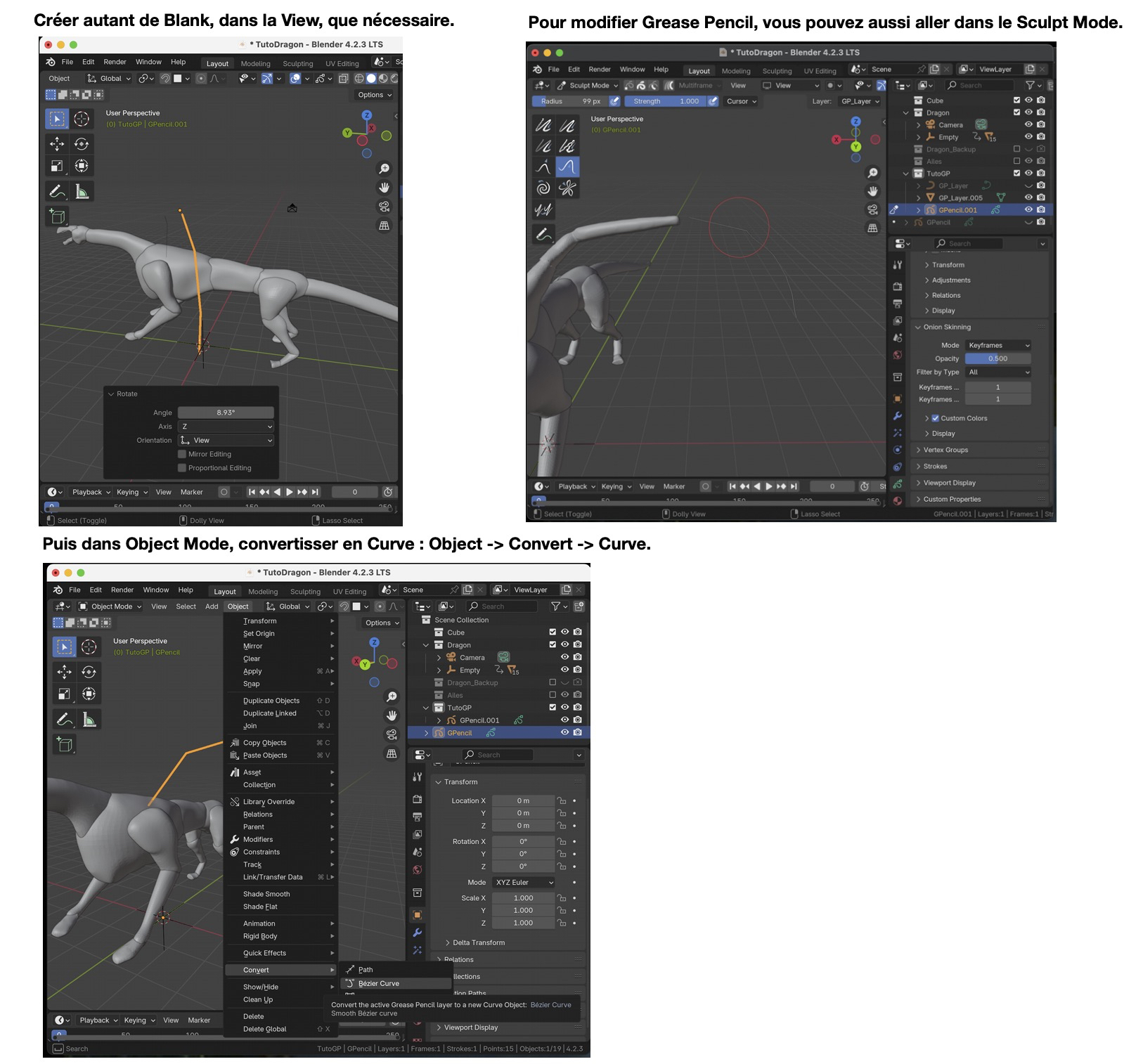Image resolution: width=1143 pixels, height=1064 pixels.
Task: Select the Pinch sculpt tool icon
Action: coord(567,188)
